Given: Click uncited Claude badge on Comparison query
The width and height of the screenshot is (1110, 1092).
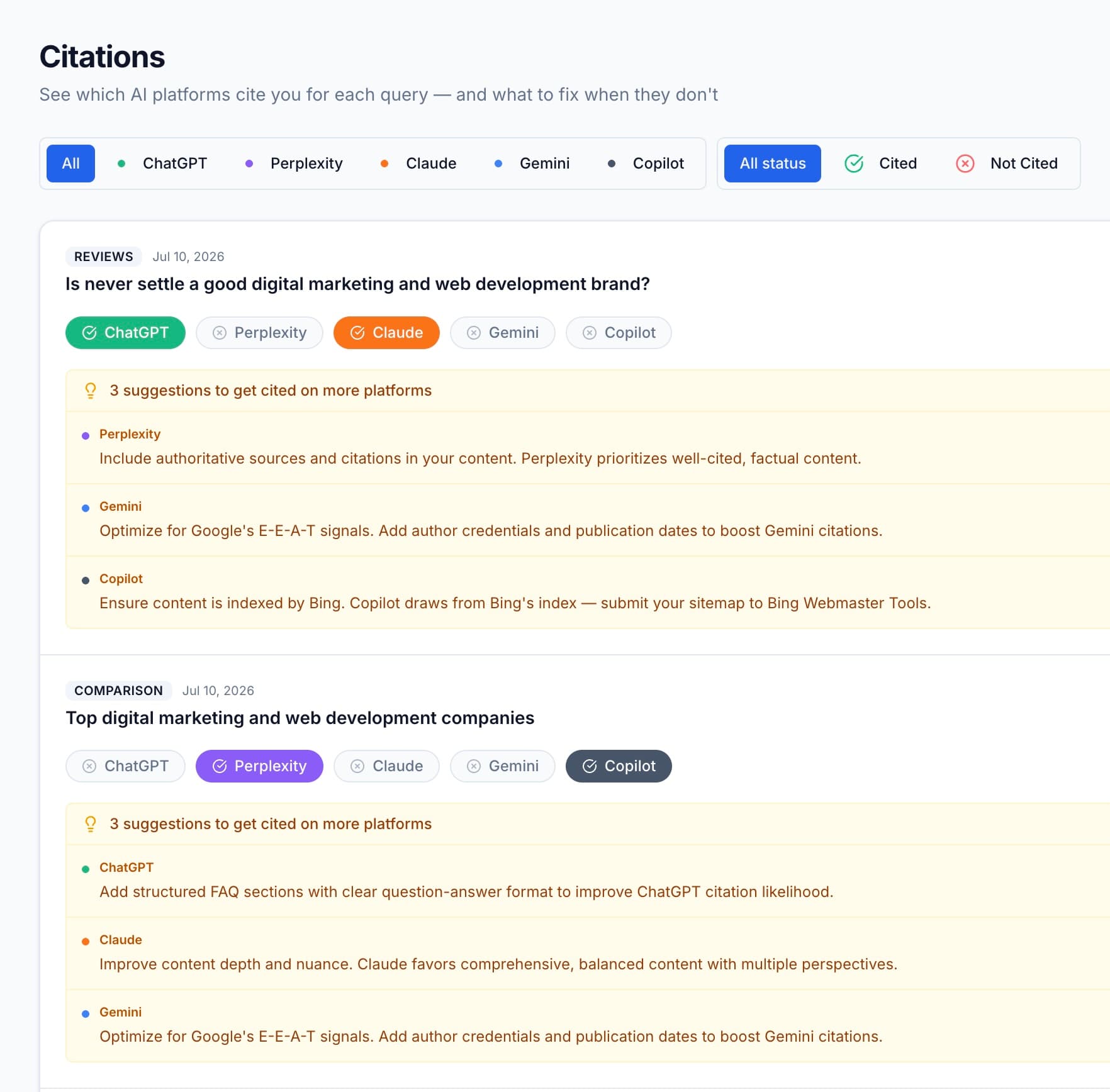Looking at the screenshot, I should pyautogui.click(x=386, y=766).
